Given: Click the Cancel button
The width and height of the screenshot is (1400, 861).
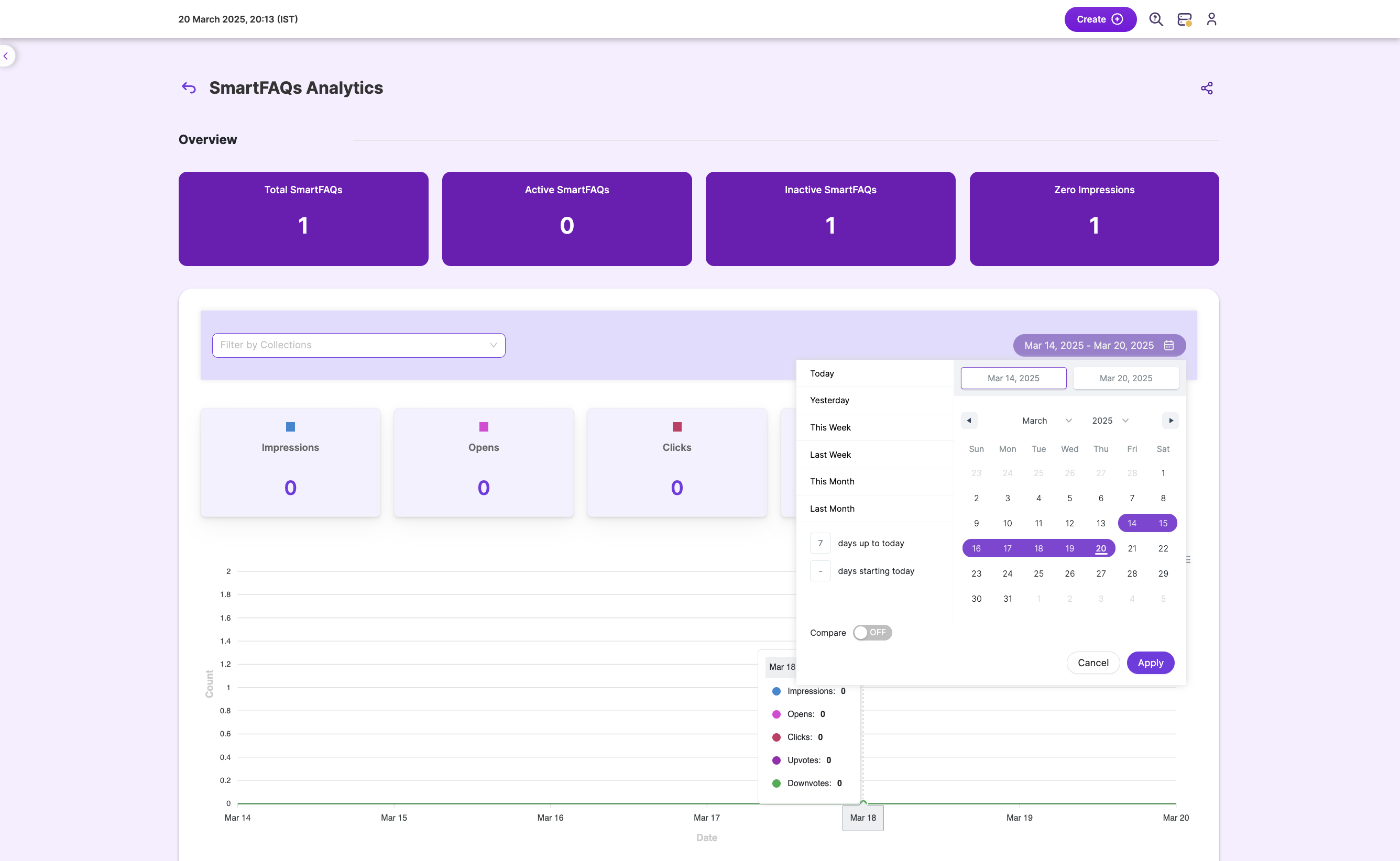Looking at the screenshot, I should [1092, 663].
